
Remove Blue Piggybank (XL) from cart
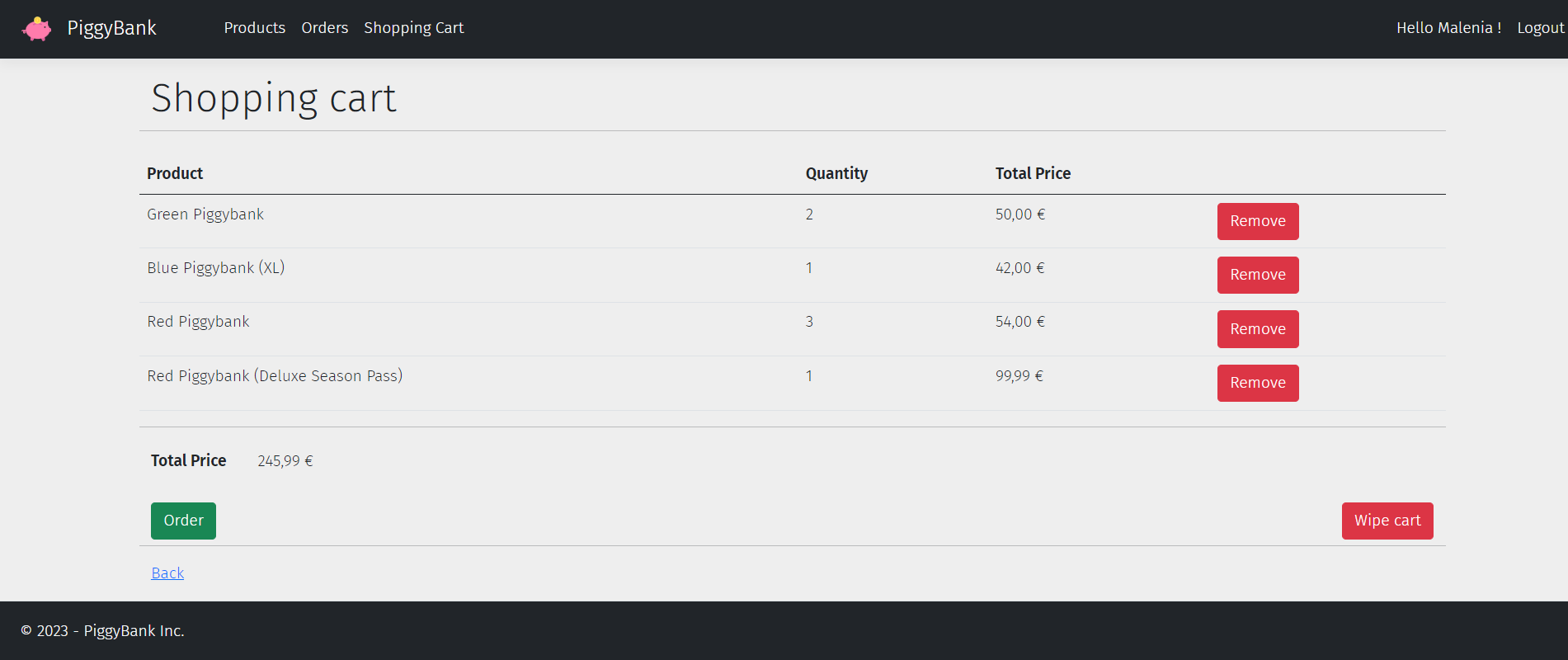coord(1258,275)
